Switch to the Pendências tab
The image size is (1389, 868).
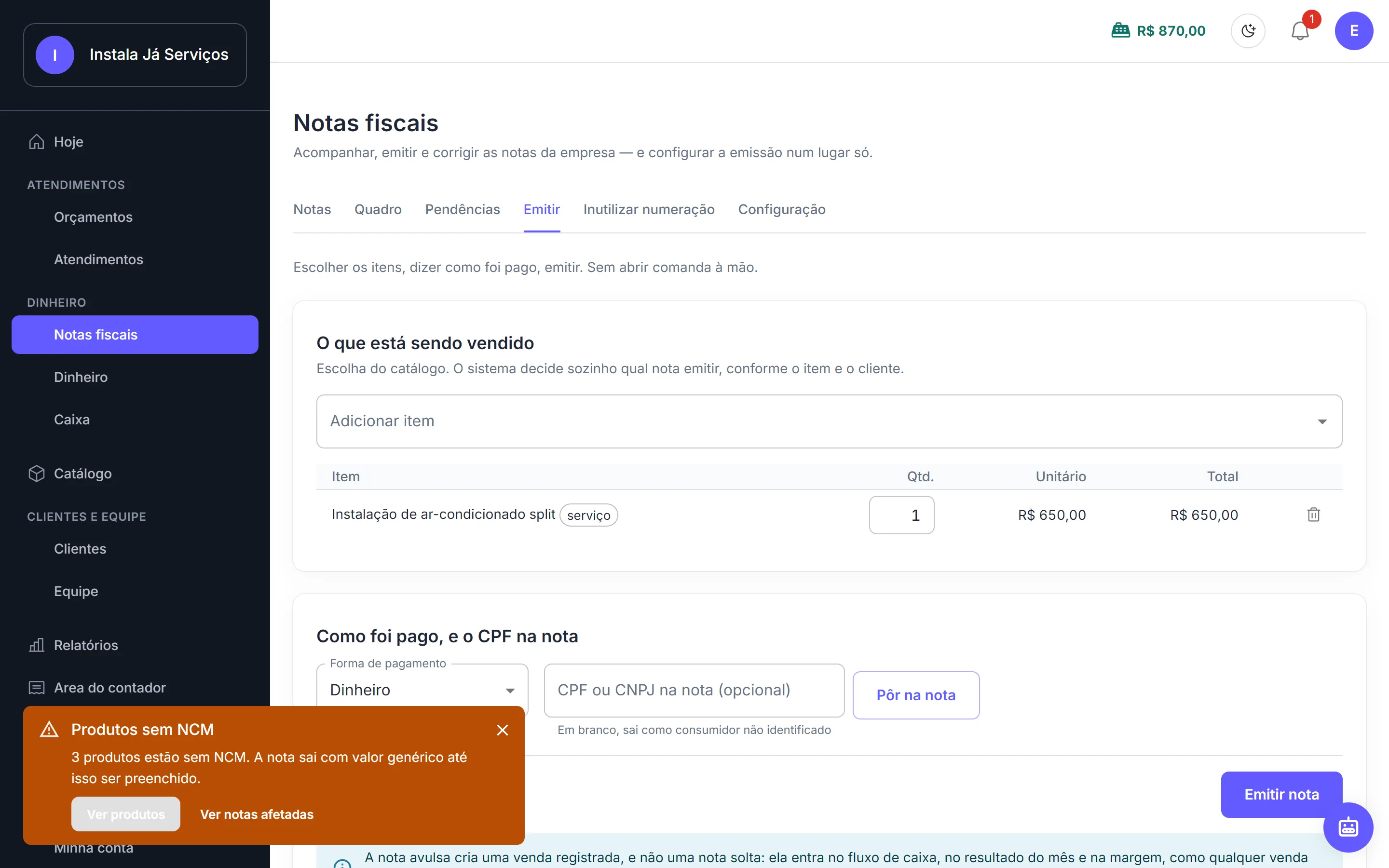coord(462,210)
